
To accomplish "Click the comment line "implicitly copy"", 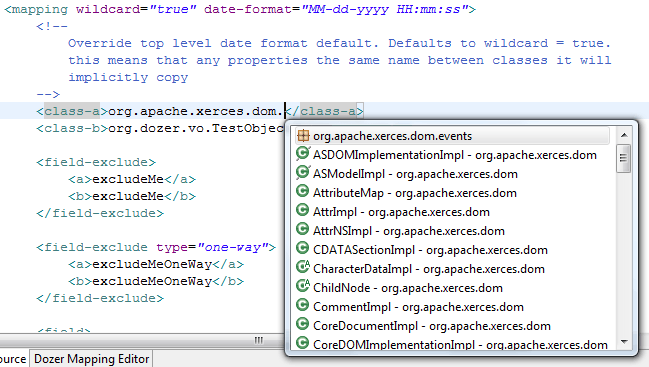I will (128, 77).
